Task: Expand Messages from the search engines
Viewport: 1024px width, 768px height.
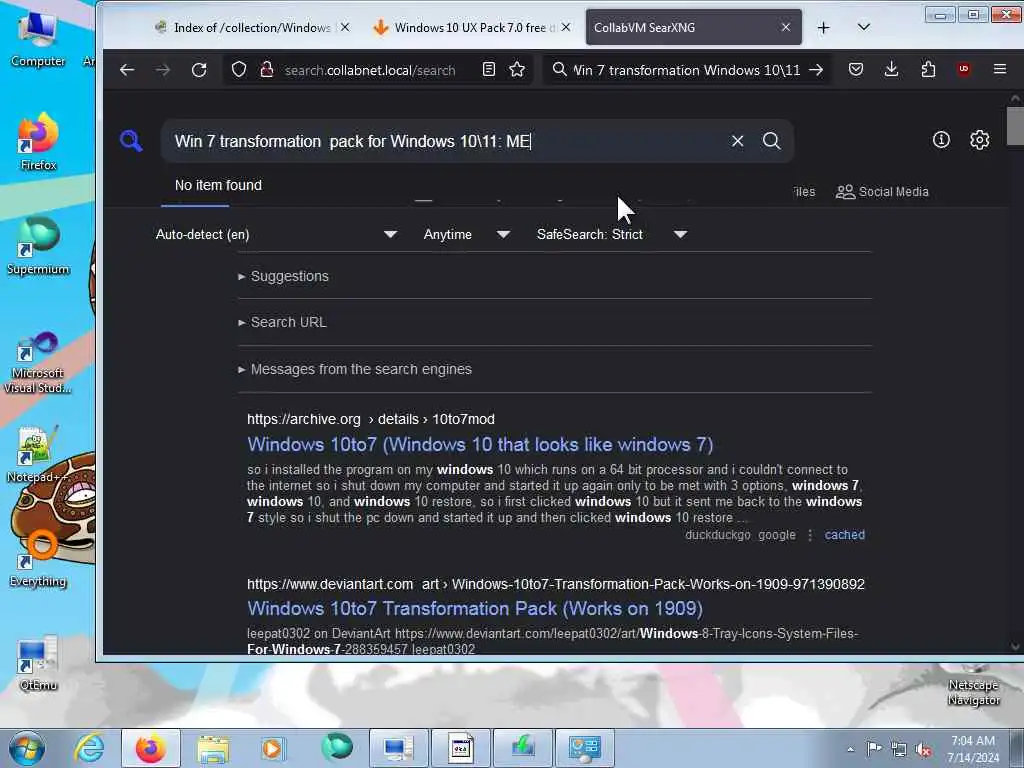Action: (355, 370)
